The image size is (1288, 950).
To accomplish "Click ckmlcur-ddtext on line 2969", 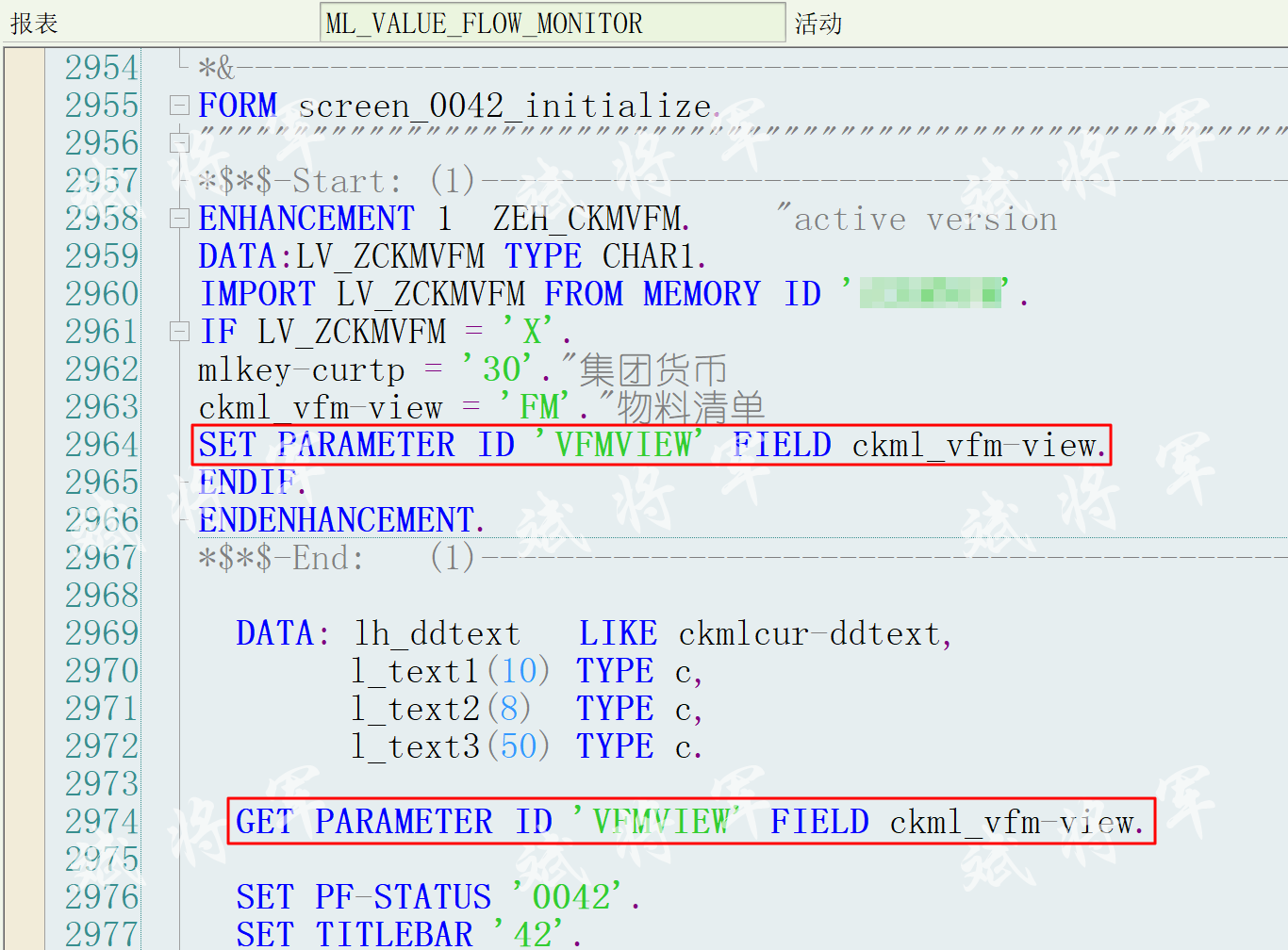I will click(809, 633).
